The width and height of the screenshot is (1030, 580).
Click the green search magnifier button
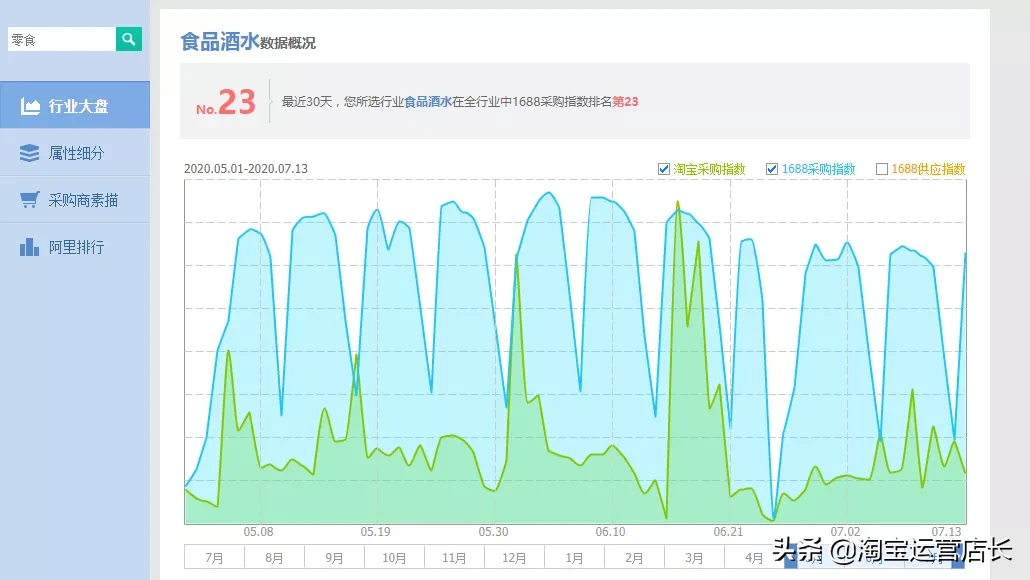(x=129, y=39)
